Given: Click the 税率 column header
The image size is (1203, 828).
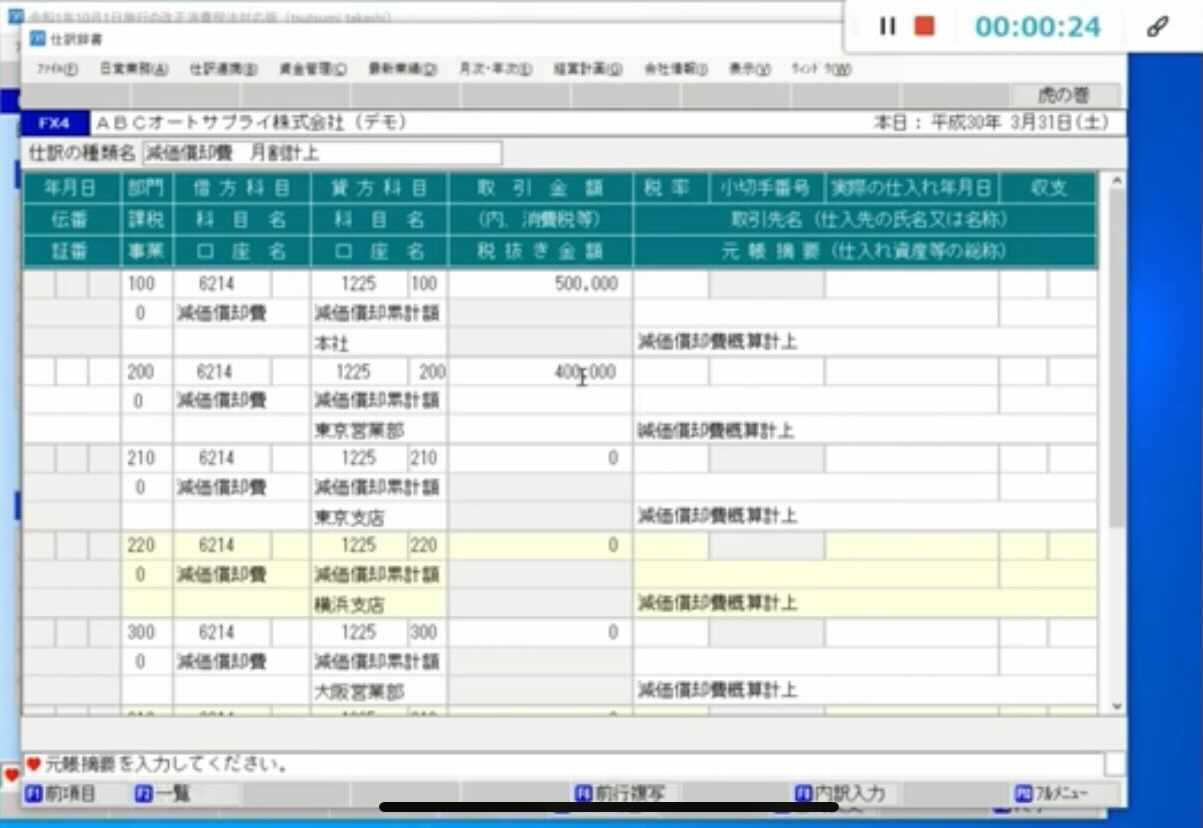Looking at the screenshot, I should click(x=670, y=188).
